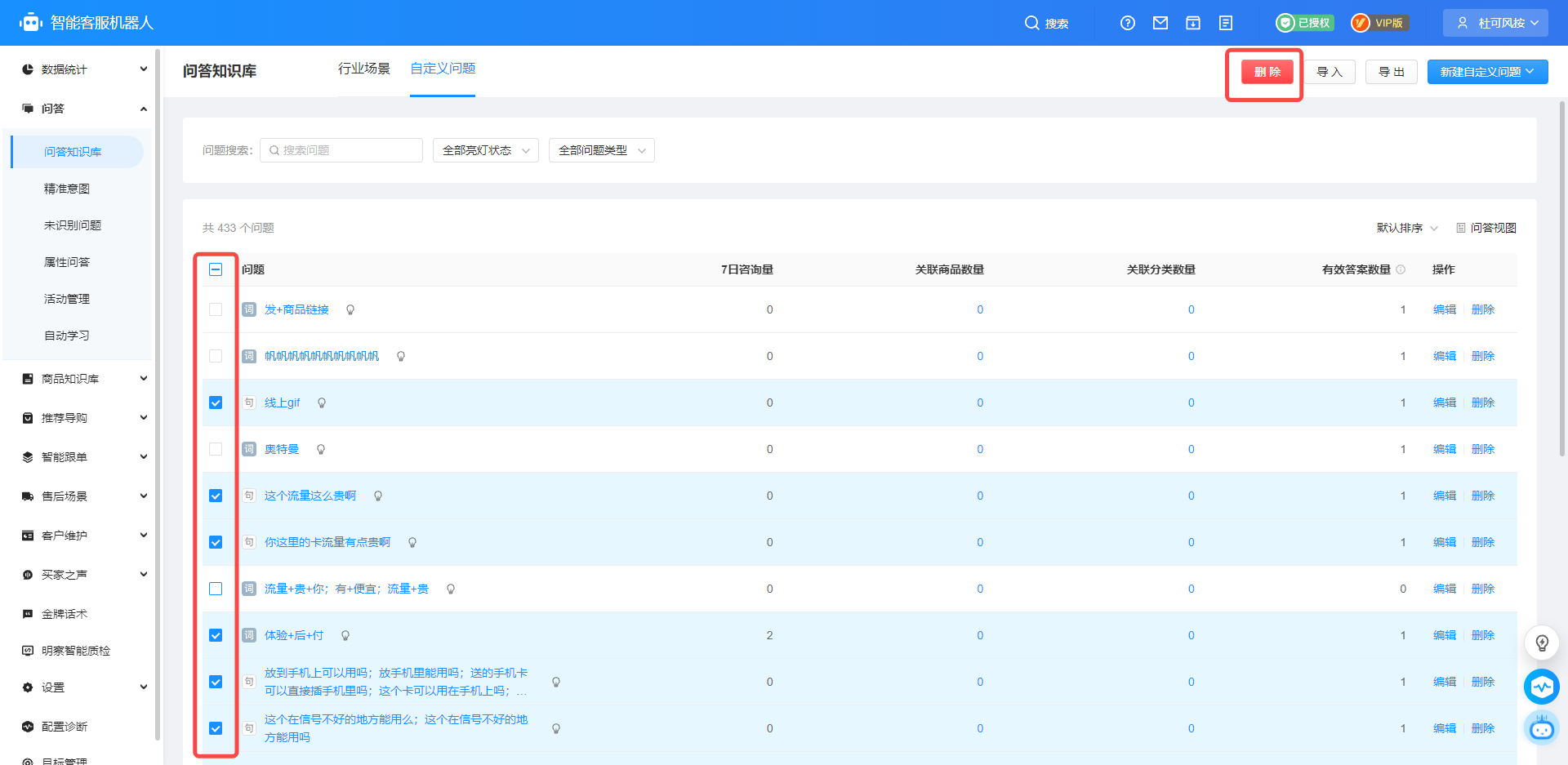1568x765 pixels.
Task: Open the floating robot assistant button
Action: pyautogui.click(x=1542, y=727)
